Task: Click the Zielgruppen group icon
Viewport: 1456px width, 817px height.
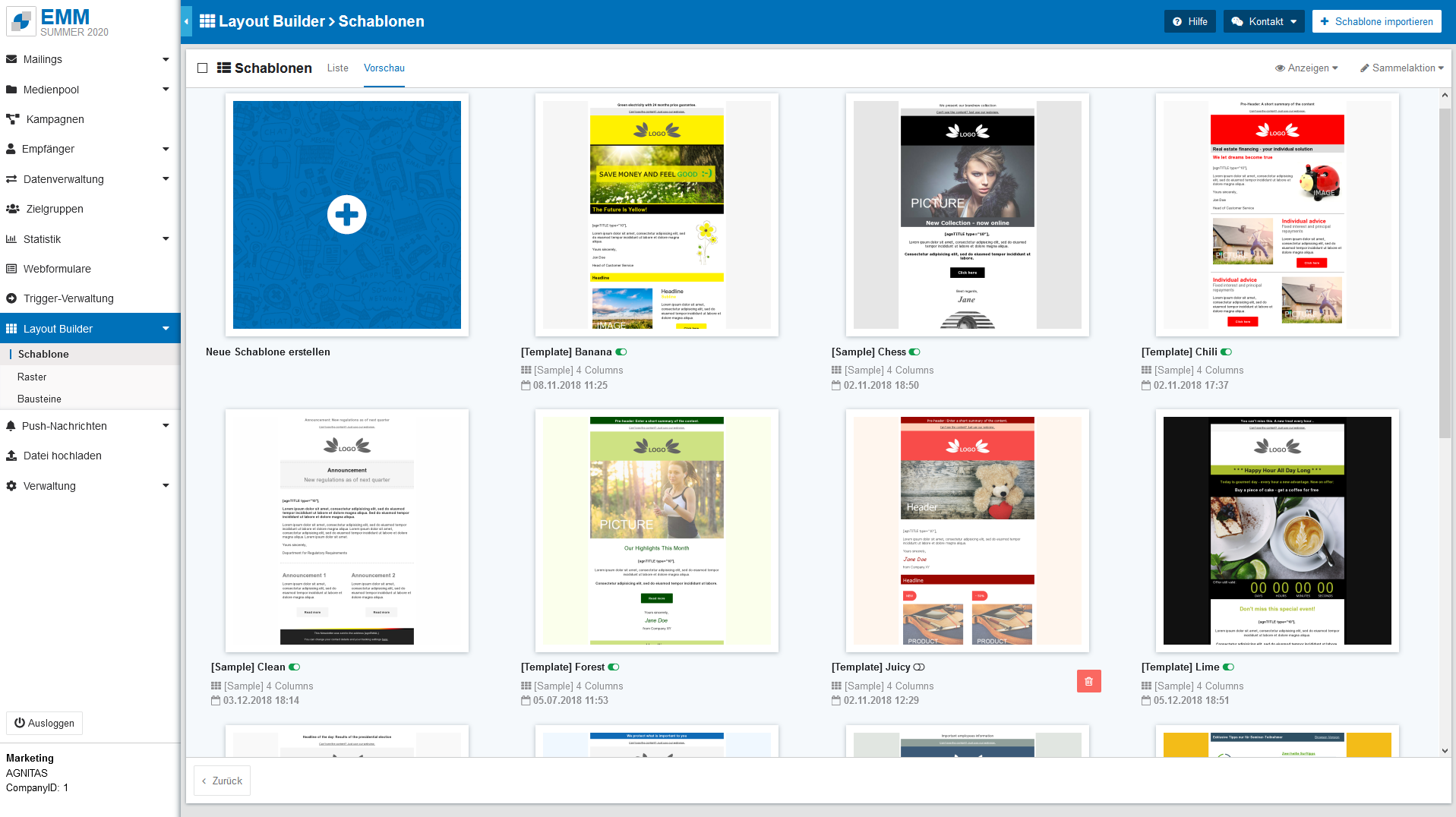Action: pos(13,209)
